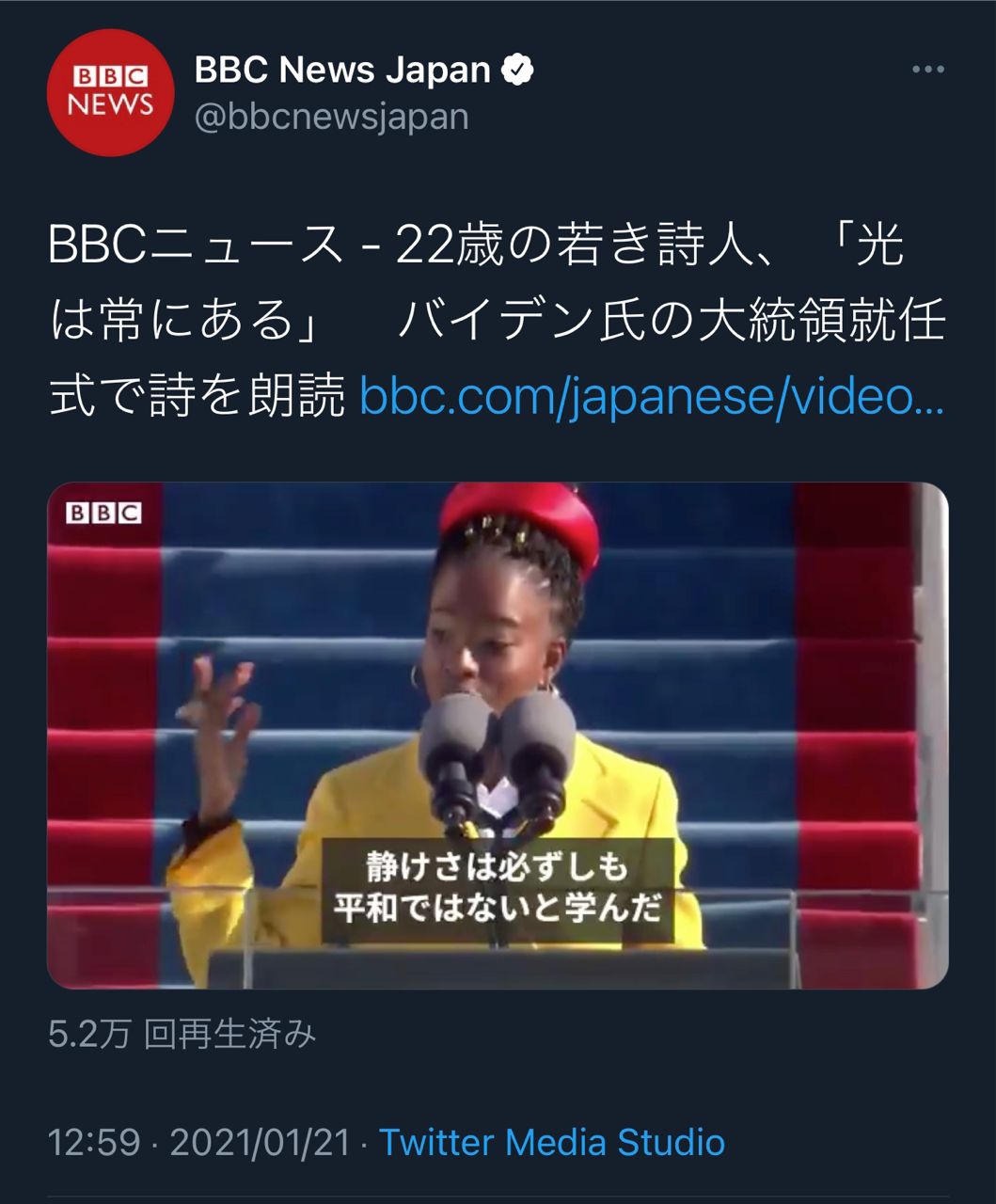
Task: Follow the bbc.com/japanese/video link
Action: [x=652, y=396]
